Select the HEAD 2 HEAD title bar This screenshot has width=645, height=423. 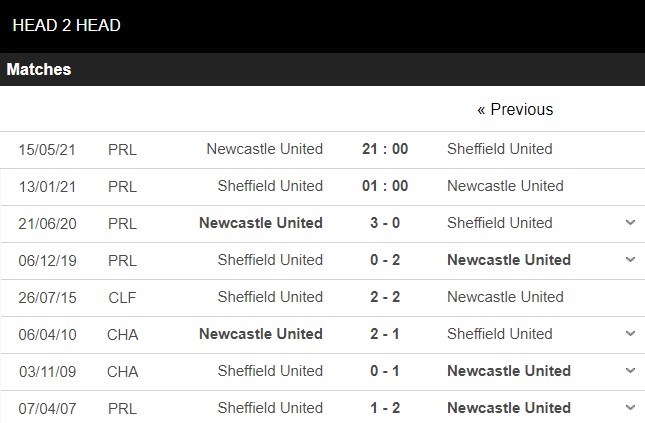(x=322, y=26)
